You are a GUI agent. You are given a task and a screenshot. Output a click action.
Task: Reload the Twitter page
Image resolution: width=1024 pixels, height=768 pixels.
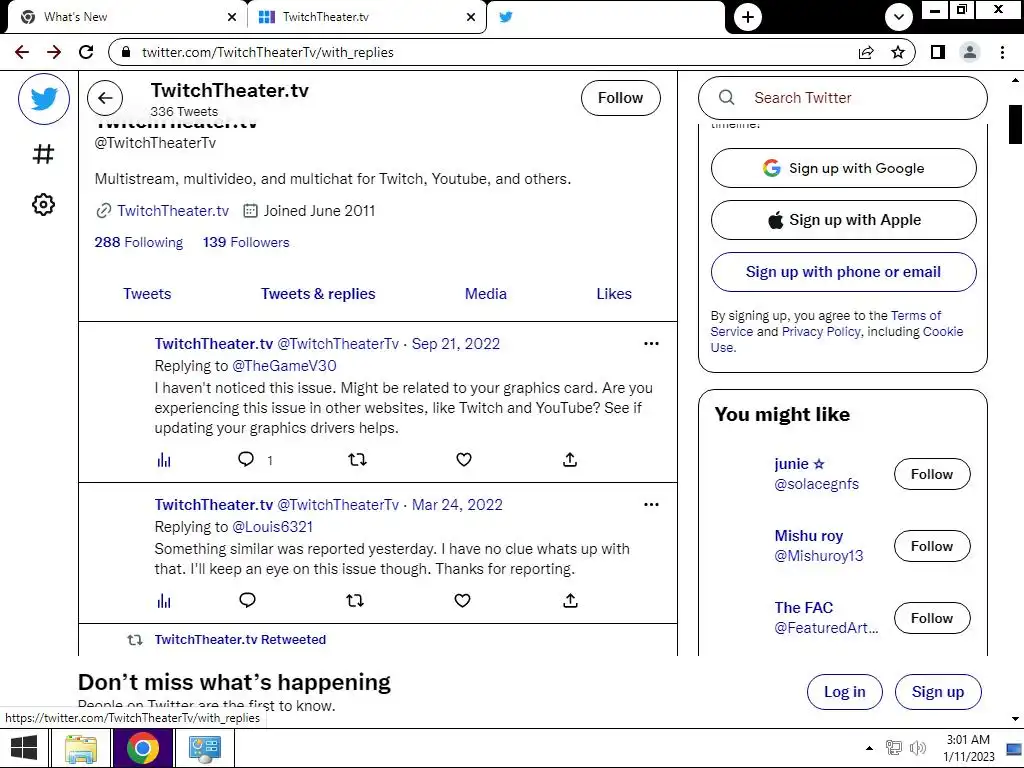click(86, 52)
